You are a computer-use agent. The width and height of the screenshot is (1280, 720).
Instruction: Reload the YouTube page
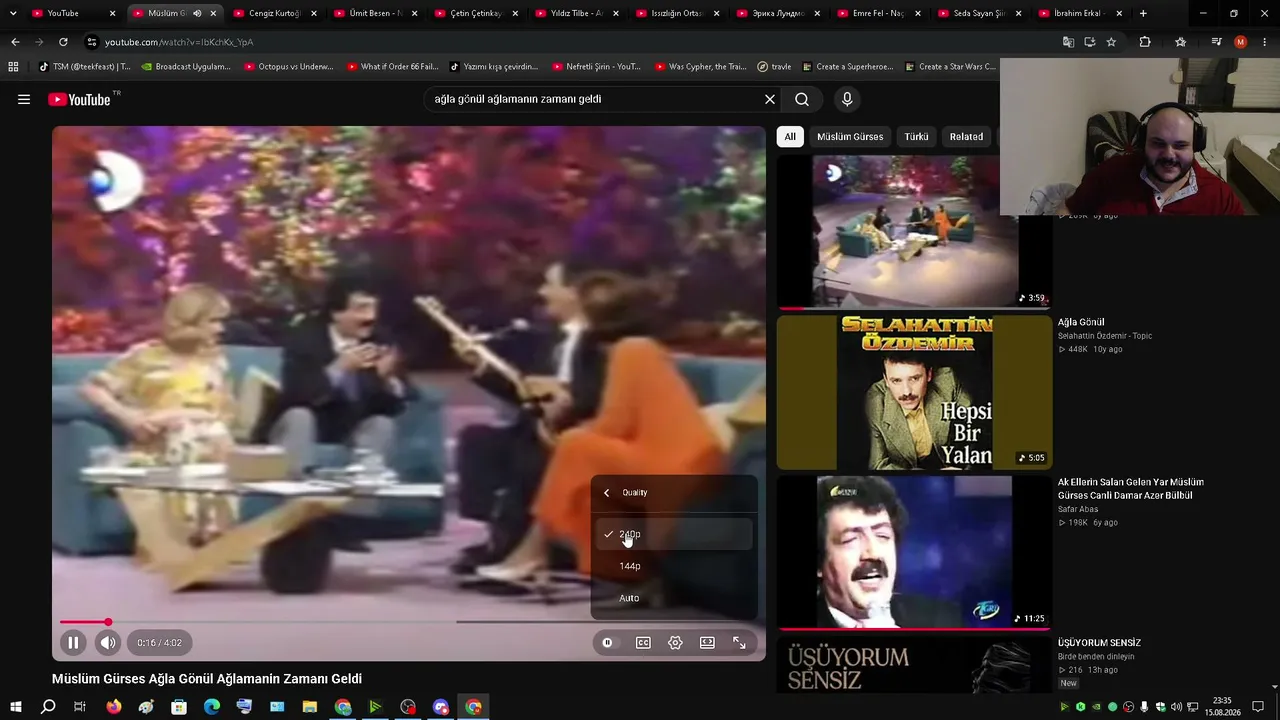pyautogui.click(x=63, y=42)
